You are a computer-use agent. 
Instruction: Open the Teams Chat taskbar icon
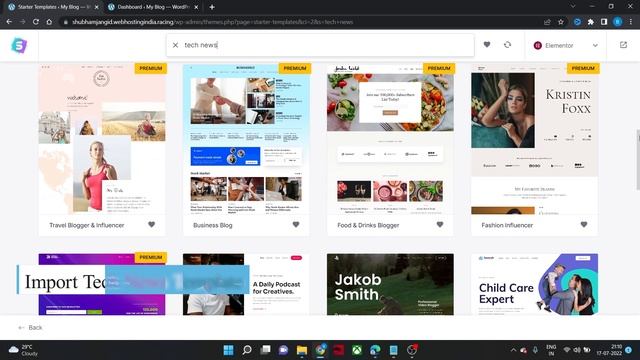coord(283,350)
